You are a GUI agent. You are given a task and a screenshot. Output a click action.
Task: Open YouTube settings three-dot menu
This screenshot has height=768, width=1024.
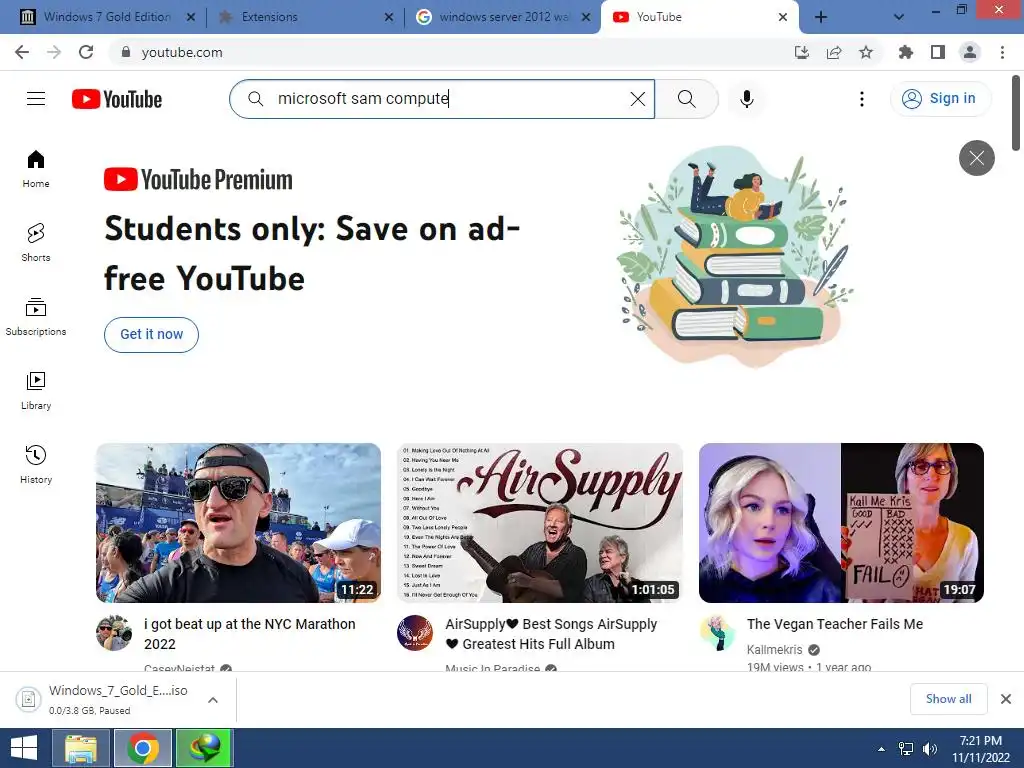pos(861,99)
